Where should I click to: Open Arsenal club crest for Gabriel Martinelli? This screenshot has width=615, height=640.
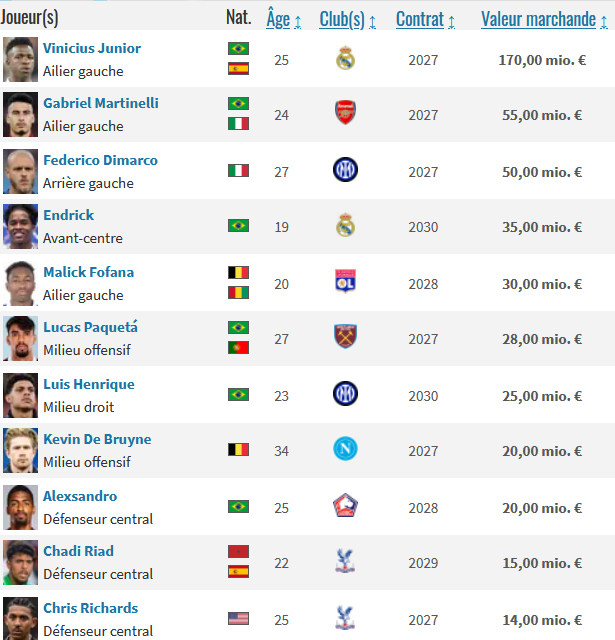(345, 112)
